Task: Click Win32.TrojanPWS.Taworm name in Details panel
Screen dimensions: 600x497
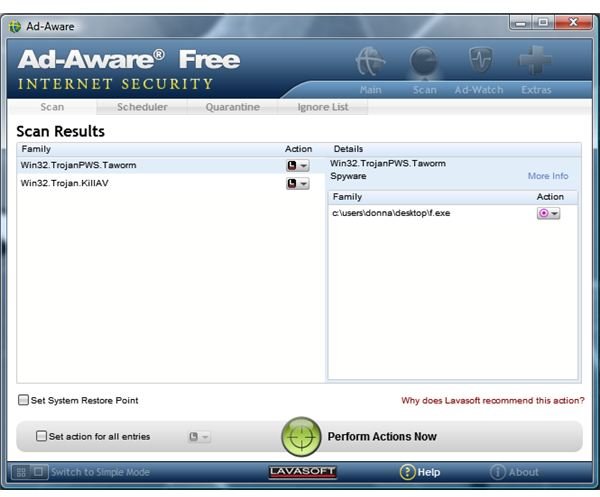Action: (x=388, y=163)
